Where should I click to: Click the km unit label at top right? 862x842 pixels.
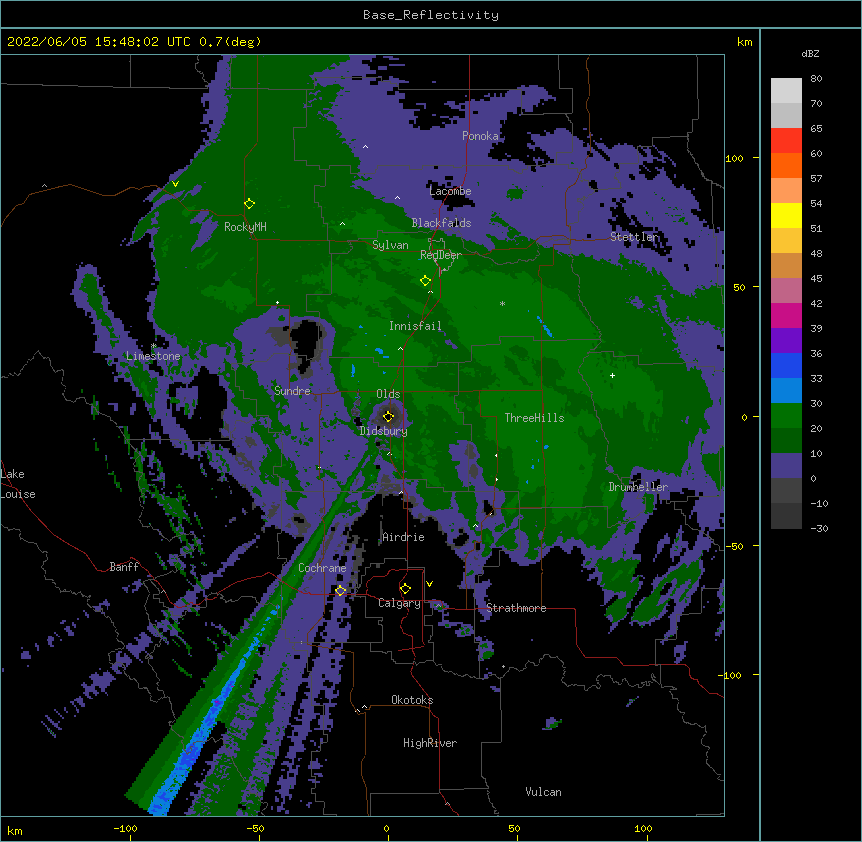[744, 42]
